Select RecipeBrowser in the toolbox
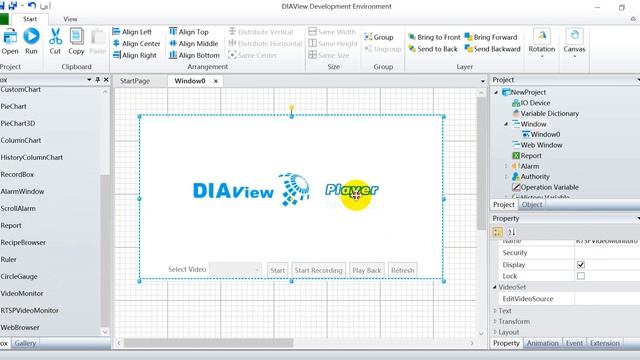This screenshot has height=360, width=640. (23, 242)
